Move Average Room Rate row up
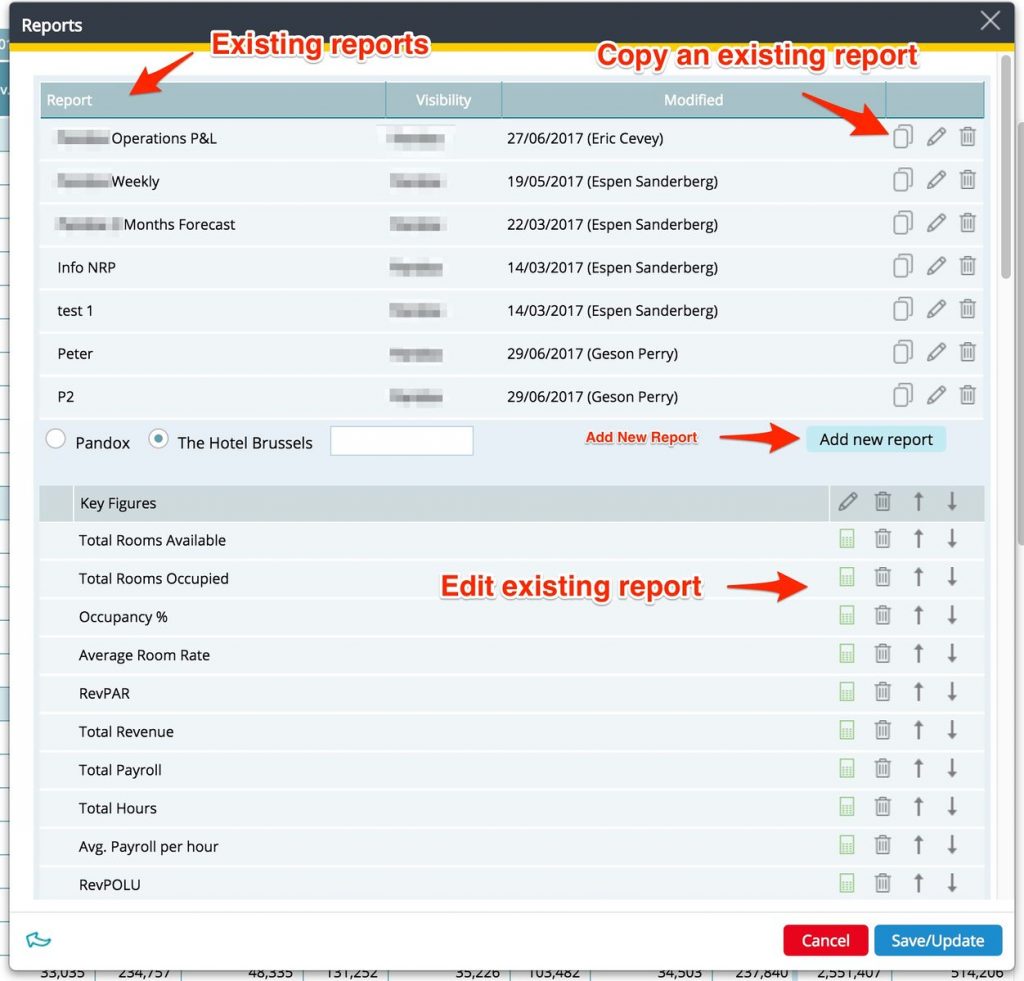1024x981 pixels. pos(918,654)
